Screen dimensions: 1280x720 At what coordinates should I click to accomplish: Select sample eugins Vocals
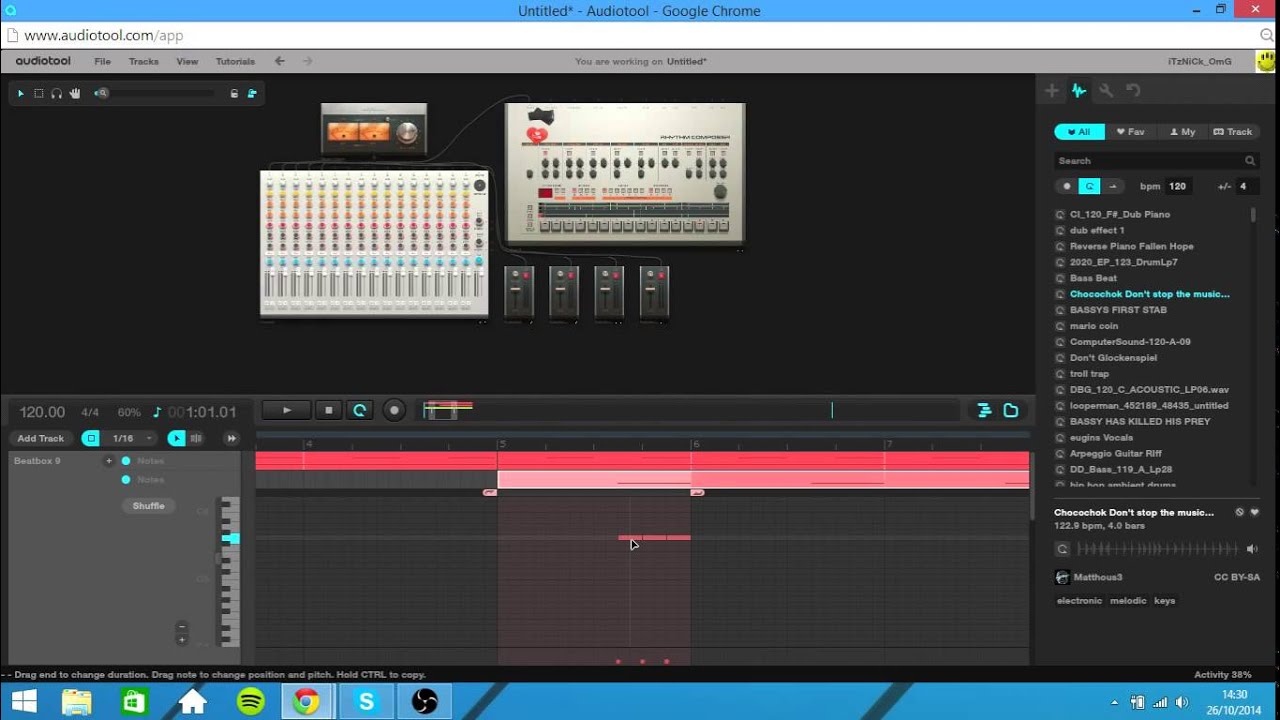click(x=1101, y=437)
